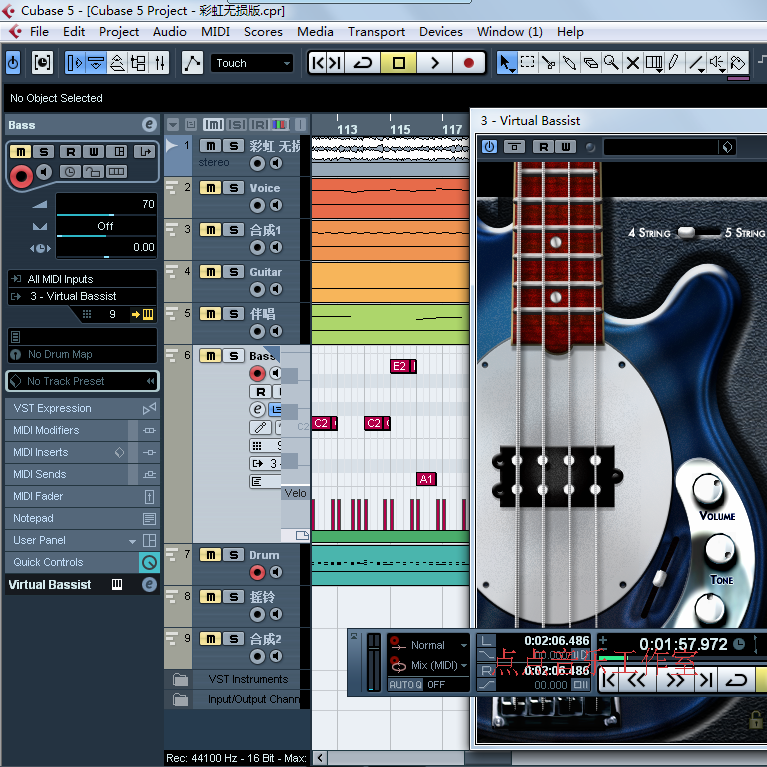Solo the Guitar track
This screenshot has height=767, width=767.
click(x=234, y=272)
